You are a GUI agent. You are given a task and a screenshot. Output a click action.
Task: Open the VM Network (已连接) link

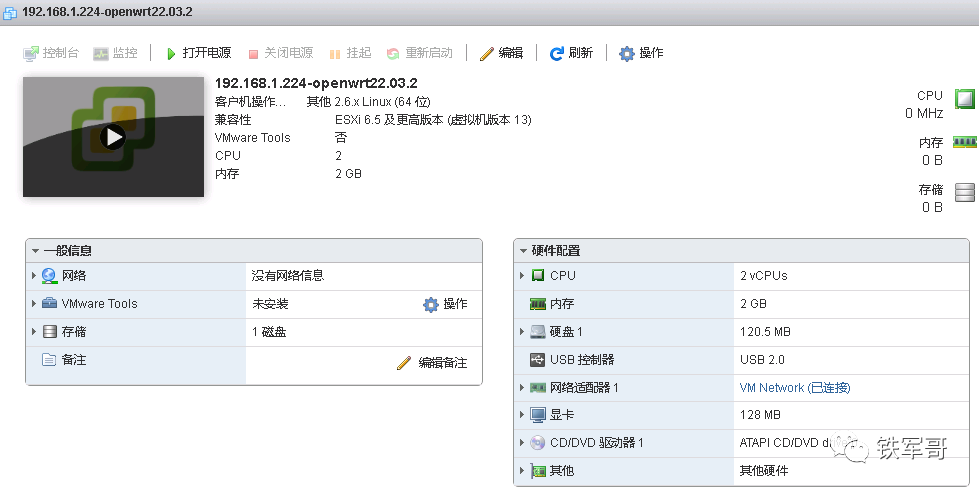click(795, 388)
